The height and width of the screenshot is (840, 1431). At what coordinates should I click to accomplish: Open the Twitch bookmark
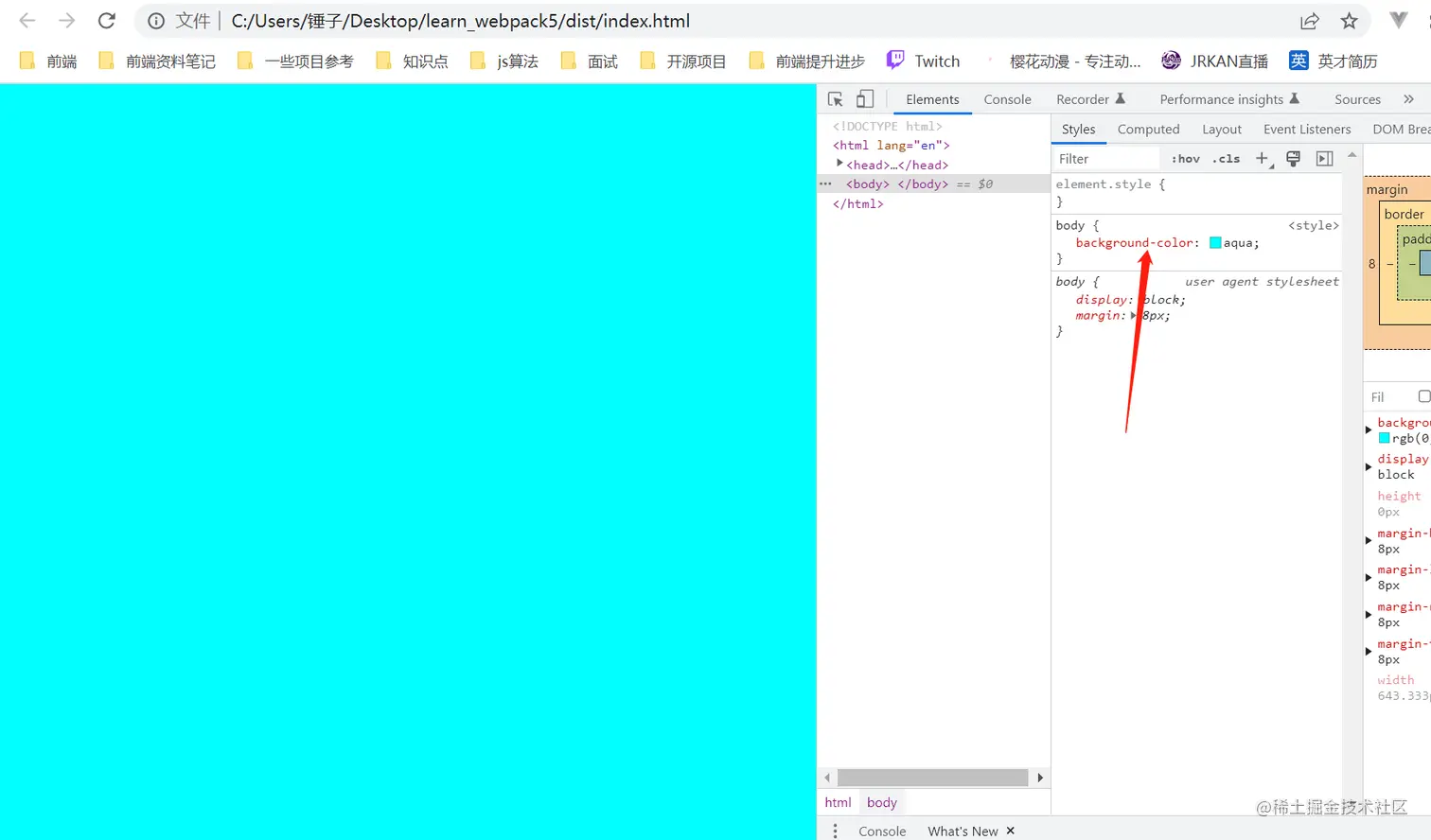point(923,61)
